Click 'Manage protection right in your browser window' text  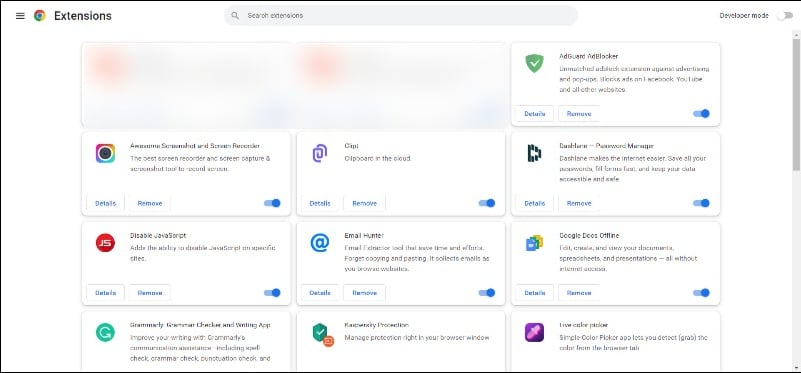point(417,338)
